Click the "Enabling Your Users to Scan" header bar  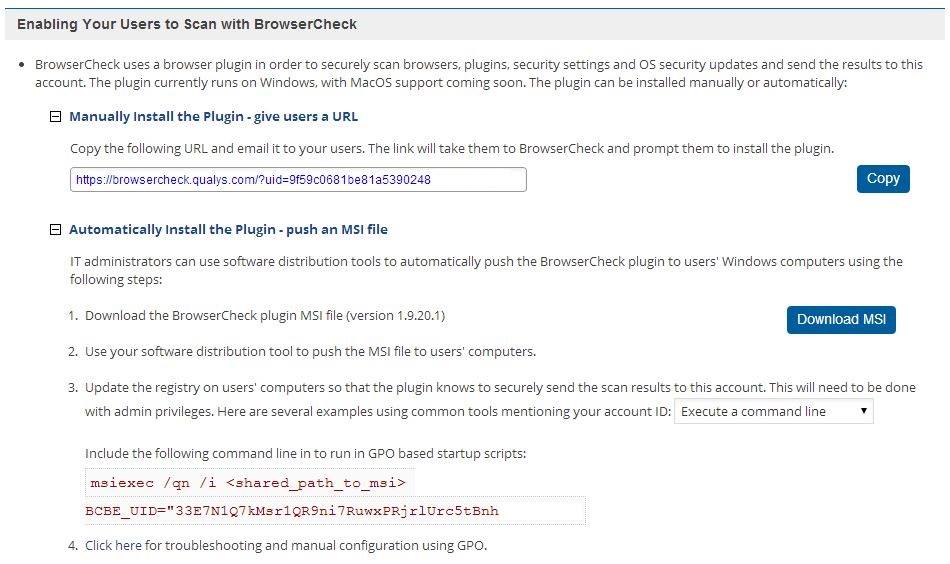(x=475, y=24)
